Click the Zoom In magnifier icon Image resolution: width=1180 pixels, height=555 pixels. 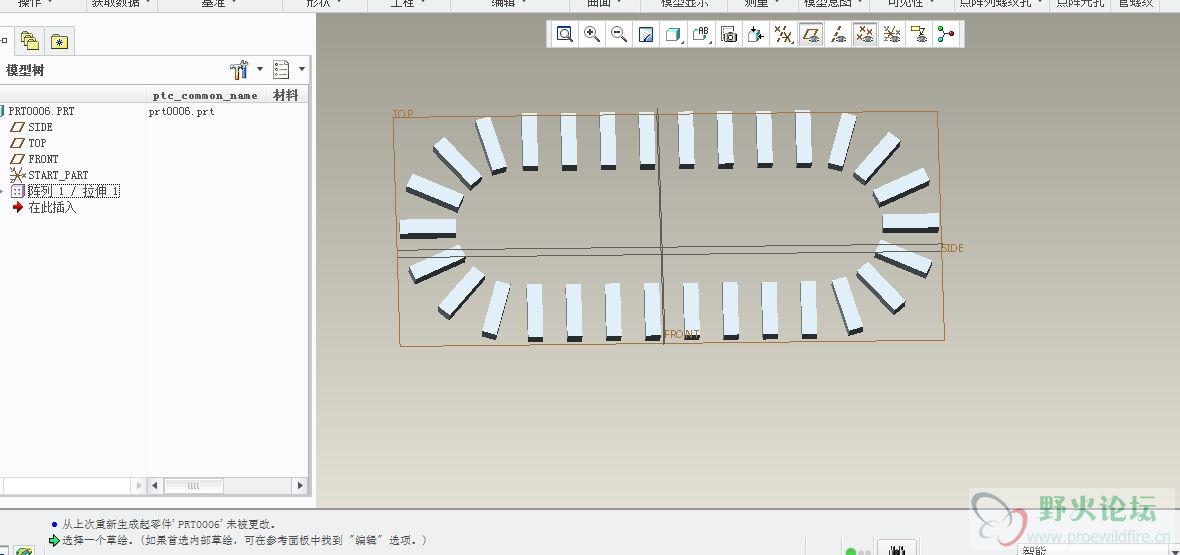pos(592,34)
